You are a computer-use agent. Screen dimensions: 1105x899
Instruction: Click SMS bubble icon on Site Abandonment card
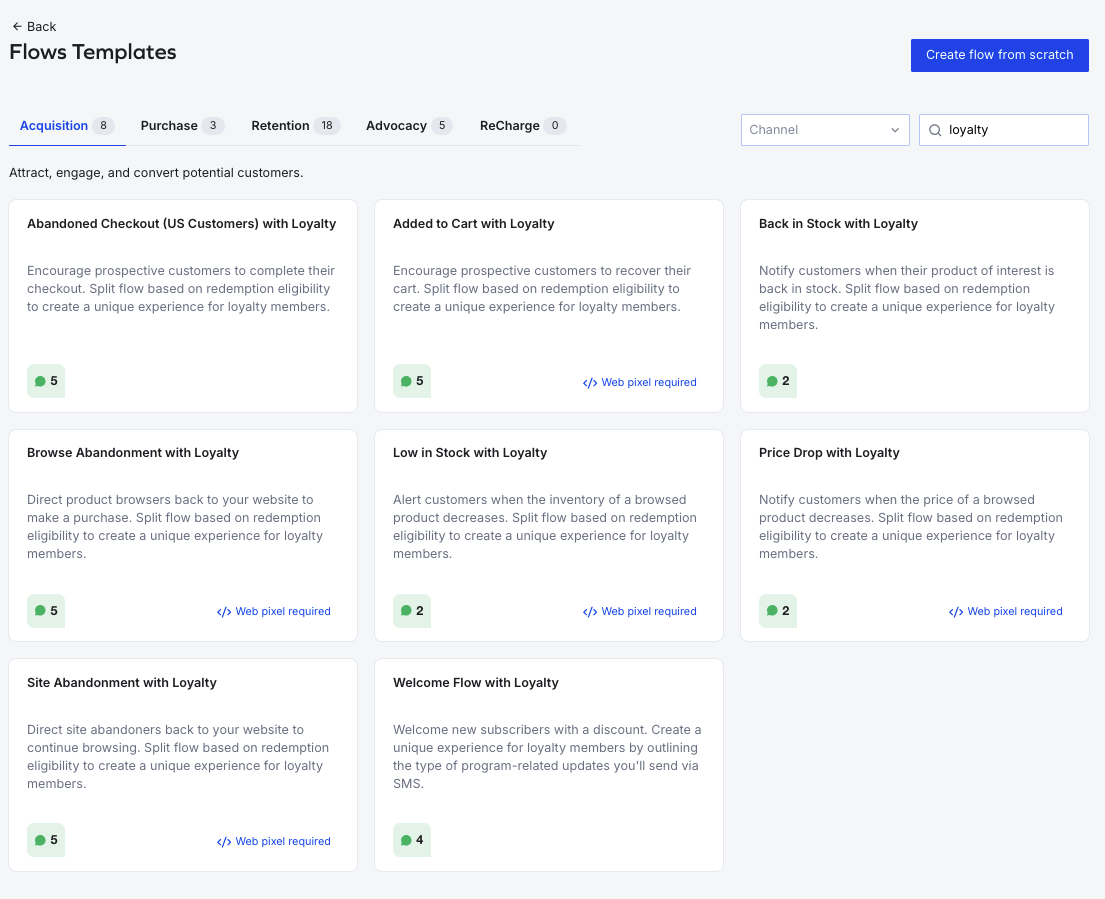[40, 840]
